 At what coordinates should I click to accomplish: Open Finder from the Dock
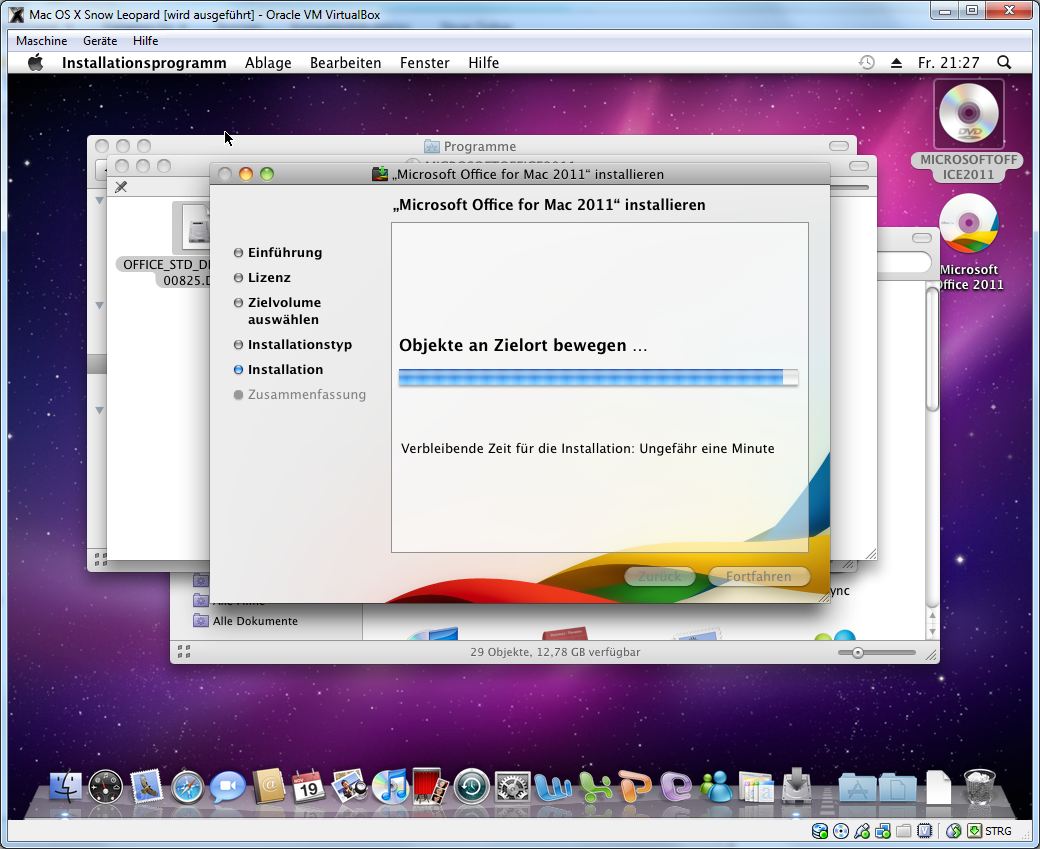pyautogui.click(x=65, y=787)
